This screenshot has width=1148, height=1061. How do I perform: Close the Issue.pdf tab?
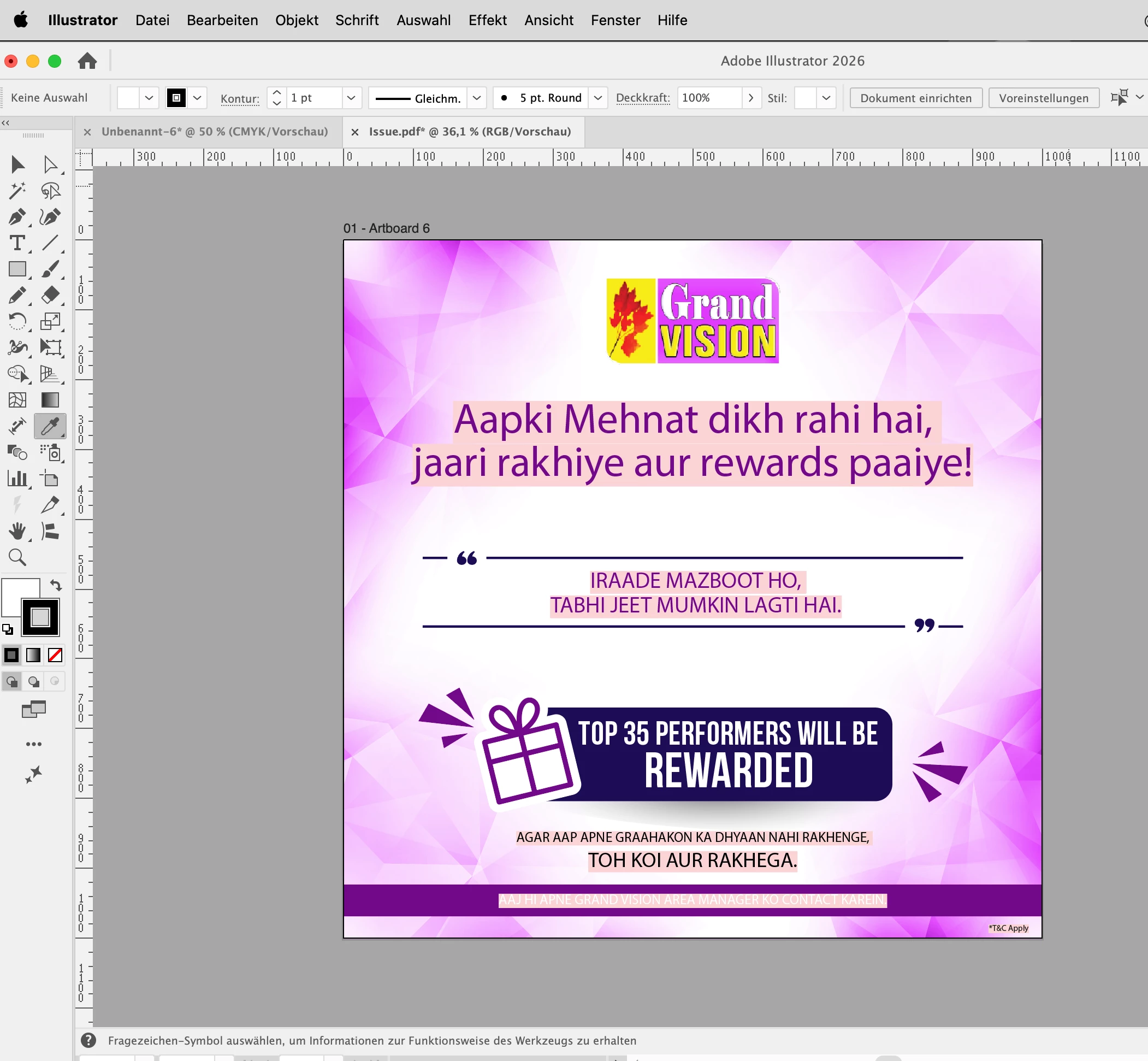355,132
